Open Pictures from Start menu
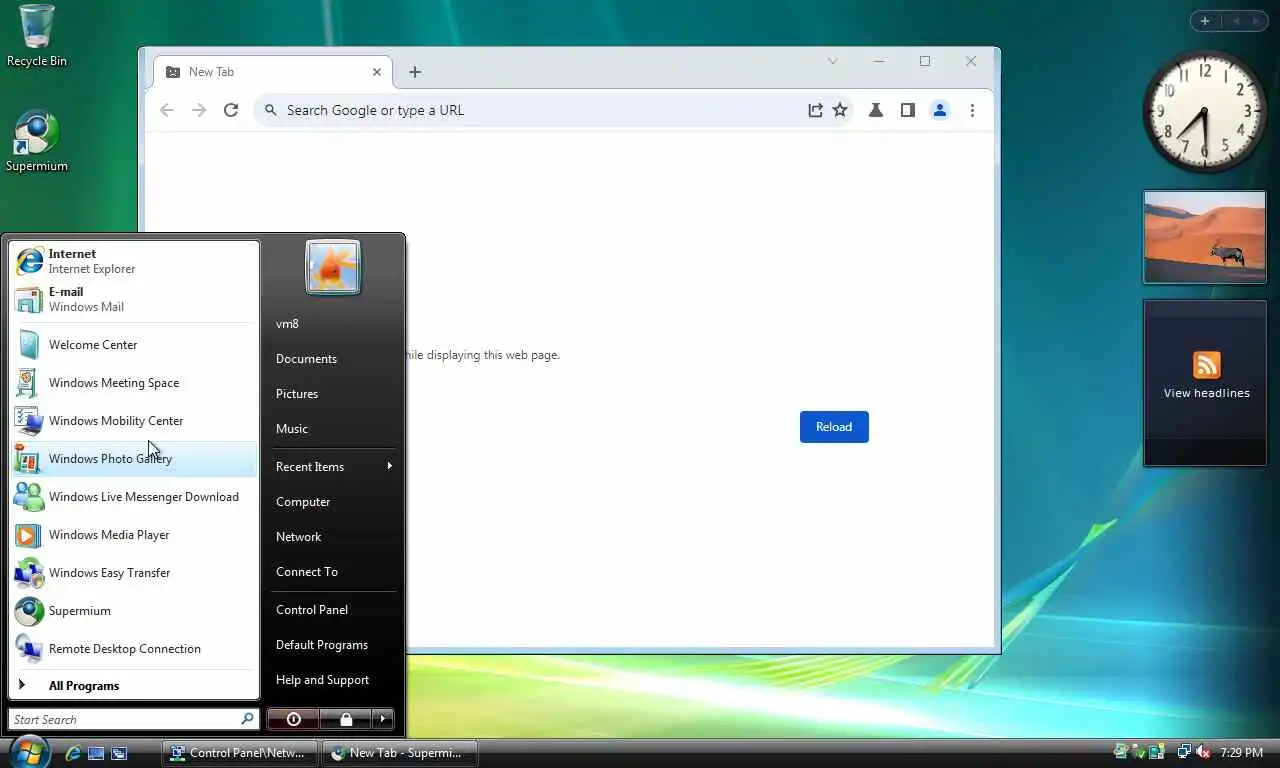The width and height of the screenshot is (1280, 768). [x=334, y=394]
